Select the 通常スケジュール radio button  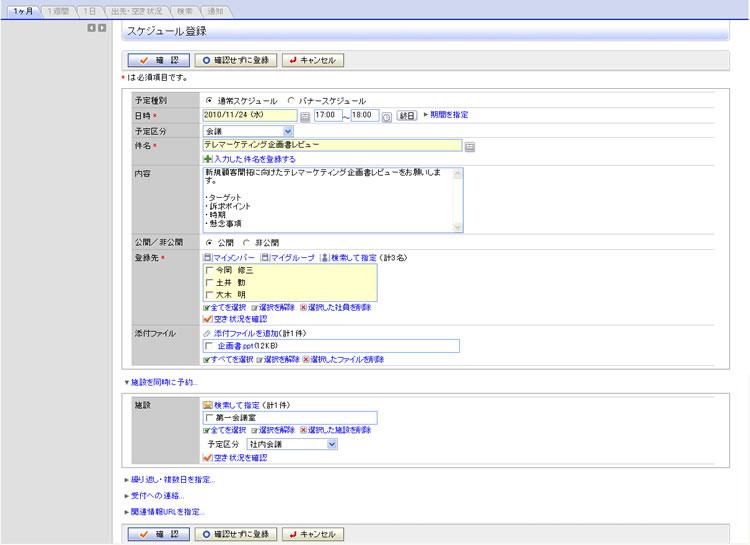(209, 100)
